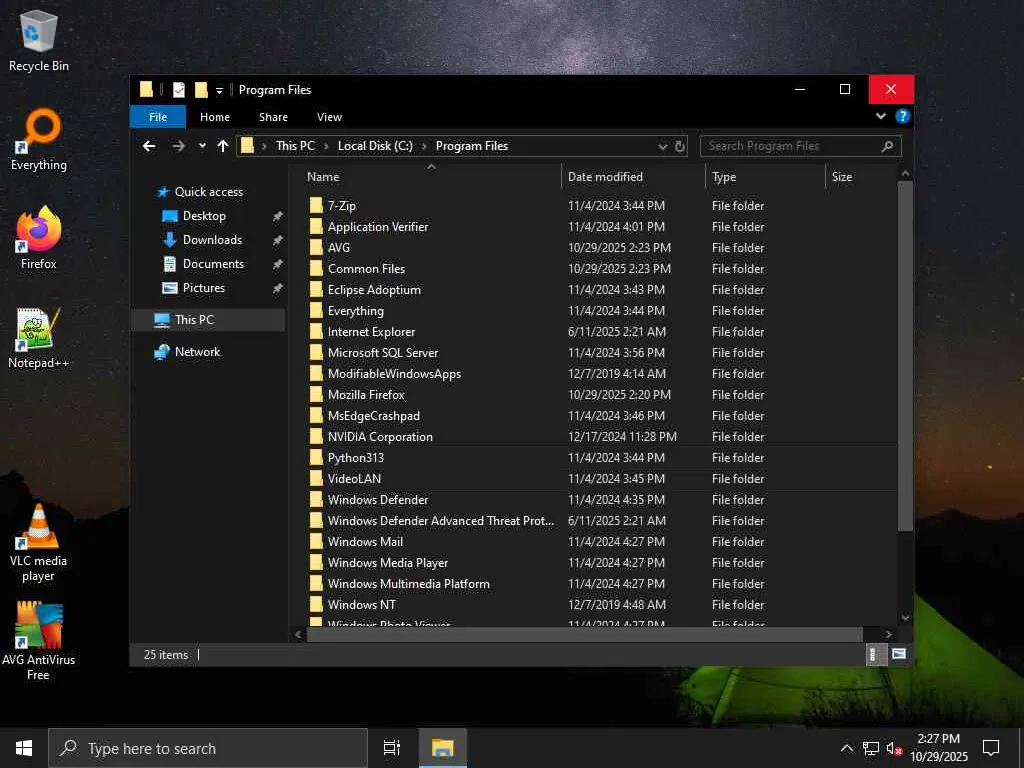Viewport: 1024px width, 768px height.
Task: Select Network in navigation pane
Action: (x=197, y=351)
